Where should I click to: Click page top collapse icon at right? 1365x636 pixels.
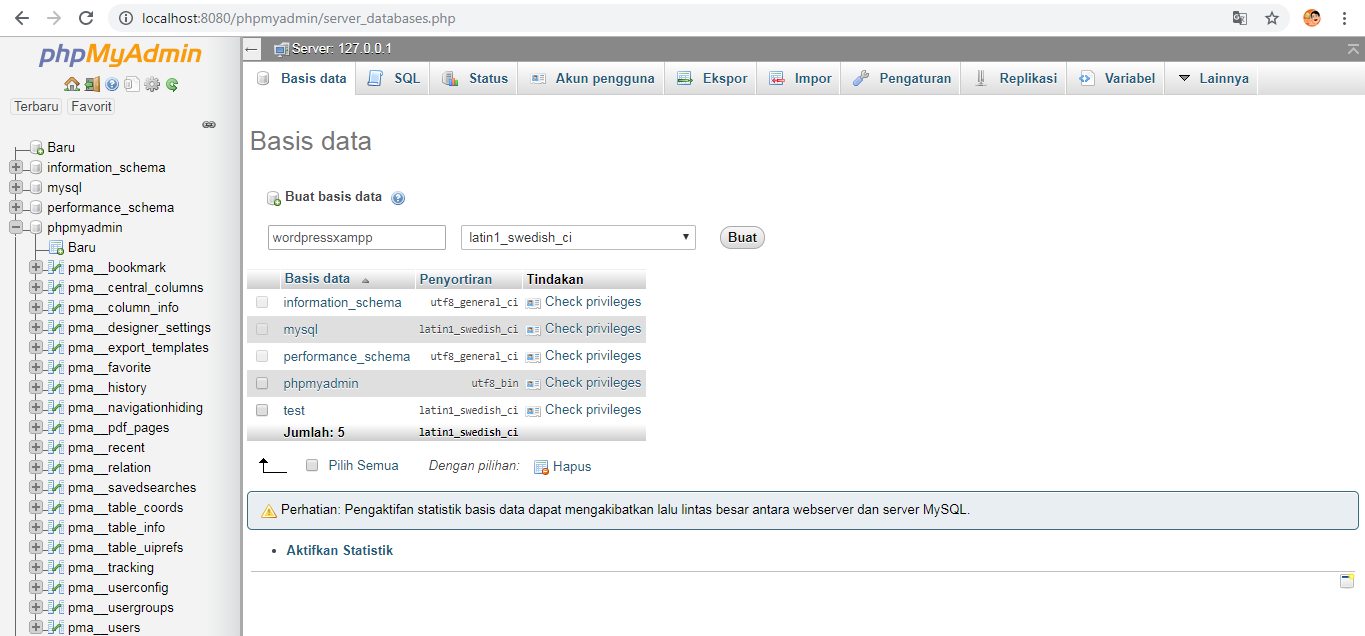pyautogui.click(x=1353, y=49)
